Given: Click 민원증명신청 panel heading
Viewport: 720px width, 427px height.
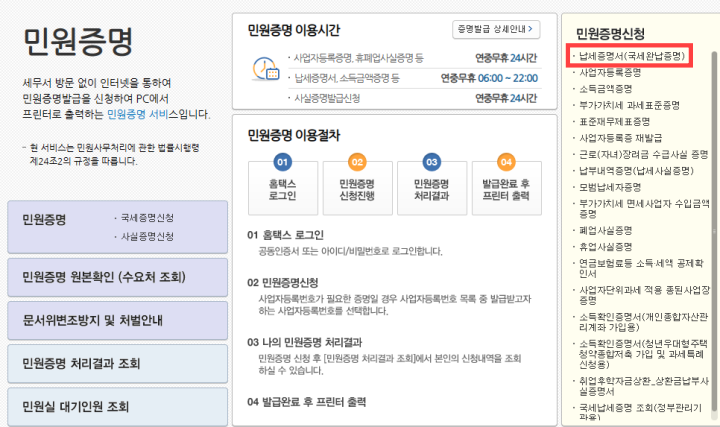Looking at the screenshot, I should pos(610,34).
